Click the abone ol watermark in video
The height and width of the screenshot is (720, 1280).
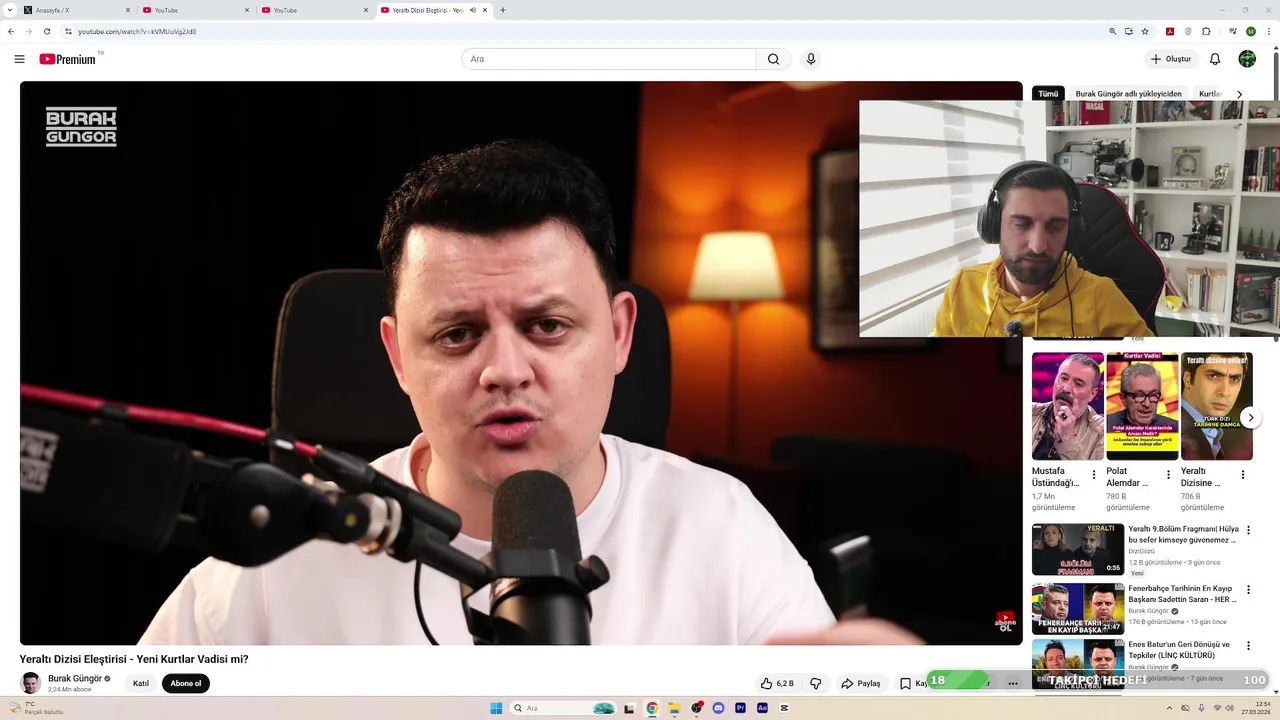point(1005,622)
